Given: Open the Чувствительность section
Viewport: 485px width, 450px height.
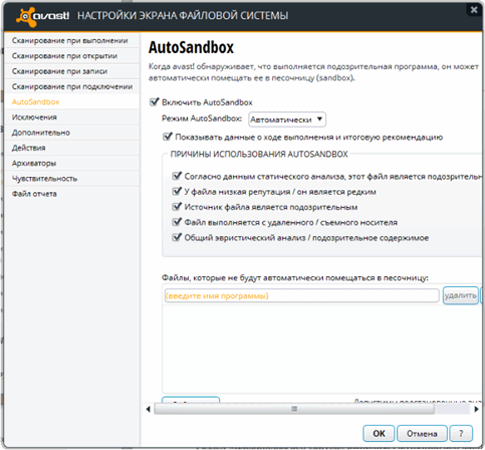Looking at the screenshot, I should [72, 178].
